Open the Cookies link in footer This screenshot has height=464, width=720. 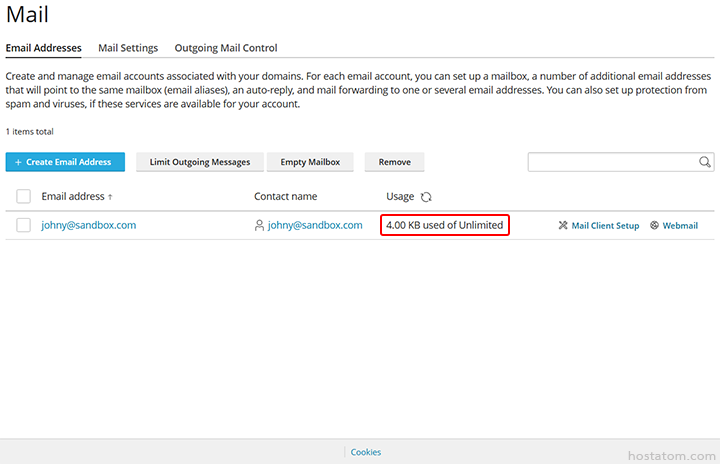pos(365,452)
